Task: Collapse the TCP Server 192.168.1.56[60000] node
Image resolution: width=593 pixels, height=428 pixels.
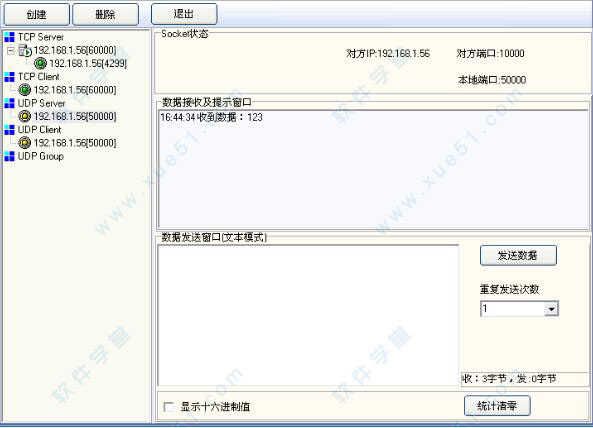Action: tap(11, 50)
